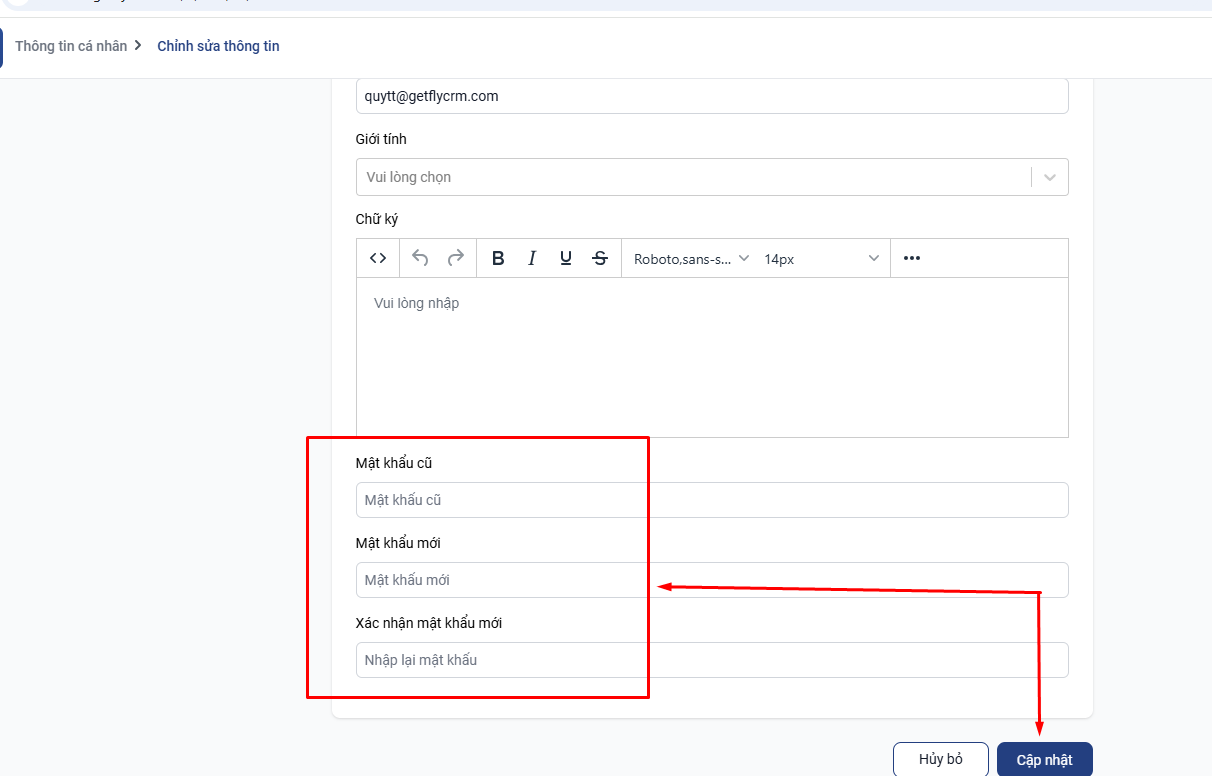Toggle strikethrough formatting in signature editor
This screenshot has width=1212, height=776.
(x=600, y=258)
